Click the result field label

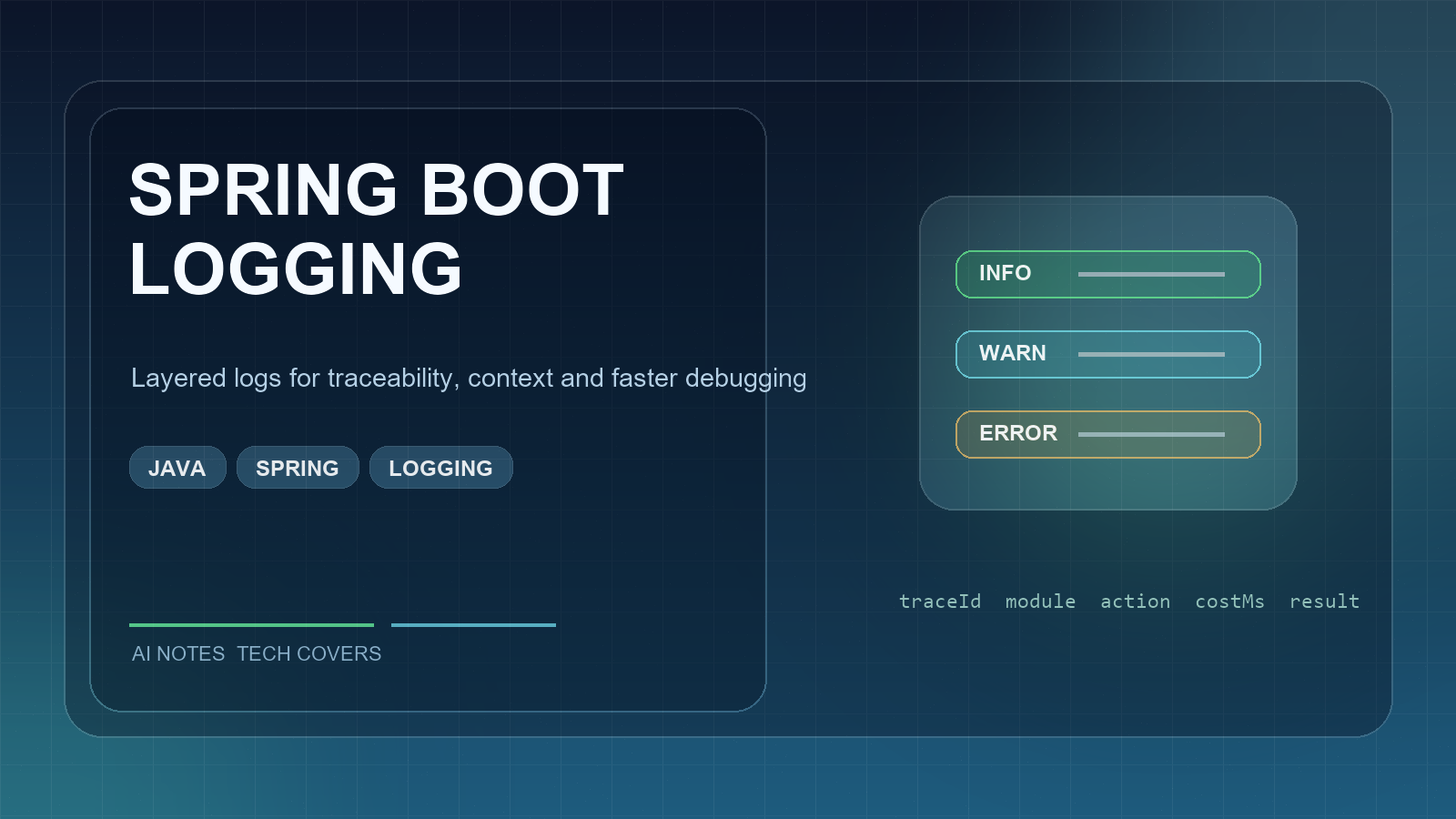tap(1324, 602)
